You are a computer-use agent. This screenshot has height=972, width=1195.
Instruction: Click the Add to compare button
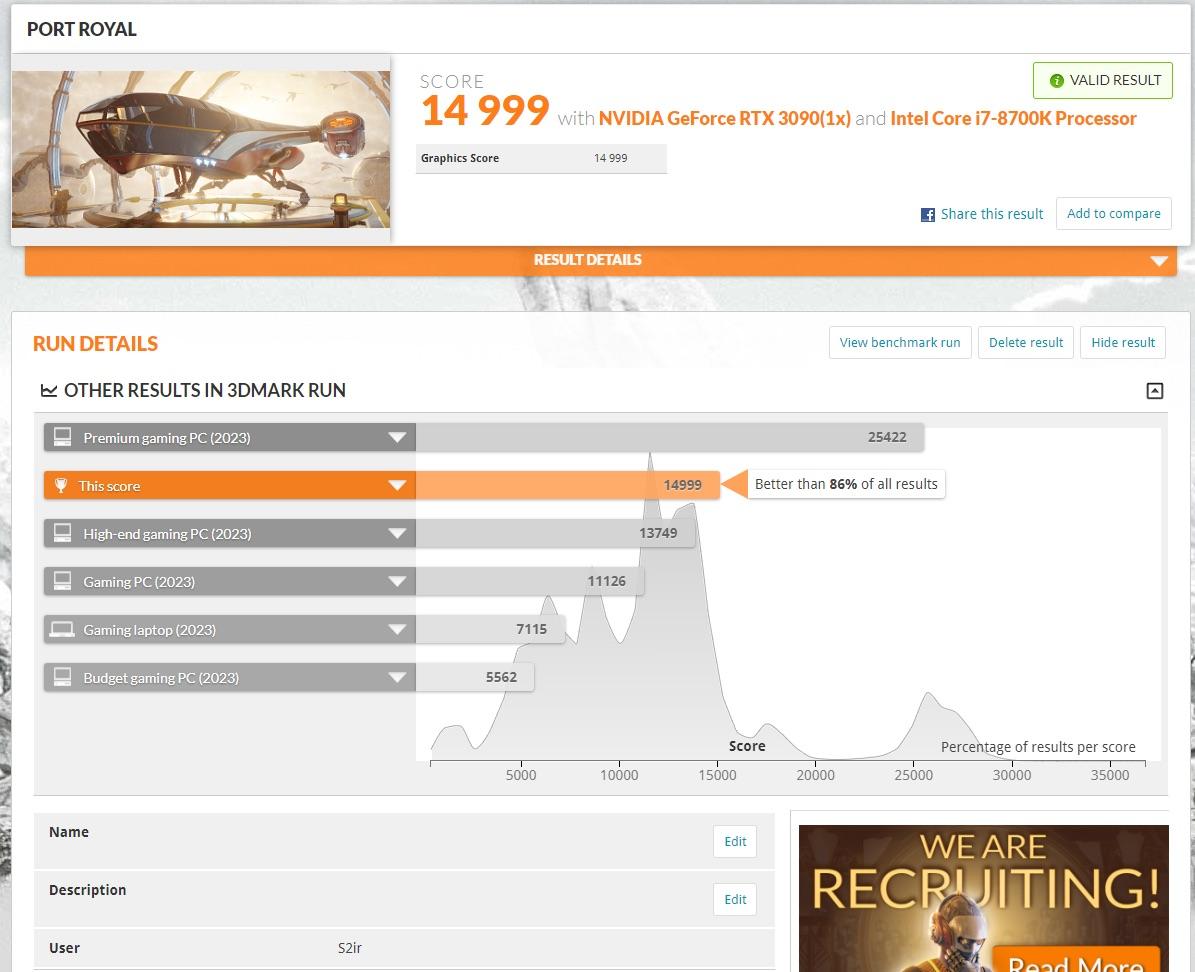click(1113, 213)
